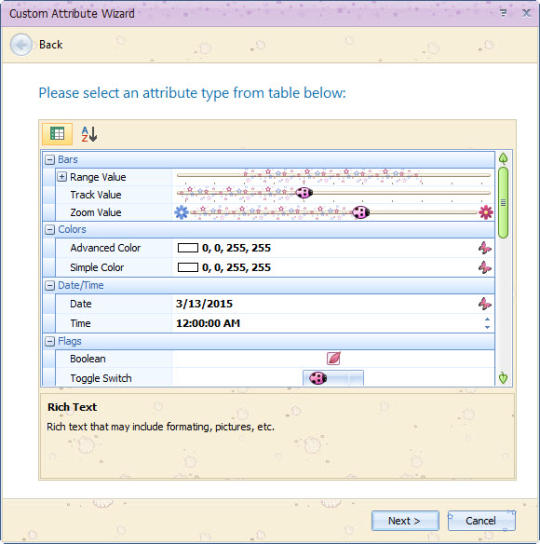Collapse the Bars category
The width and height of the screenshot is (540, 544).
[50, 160]
